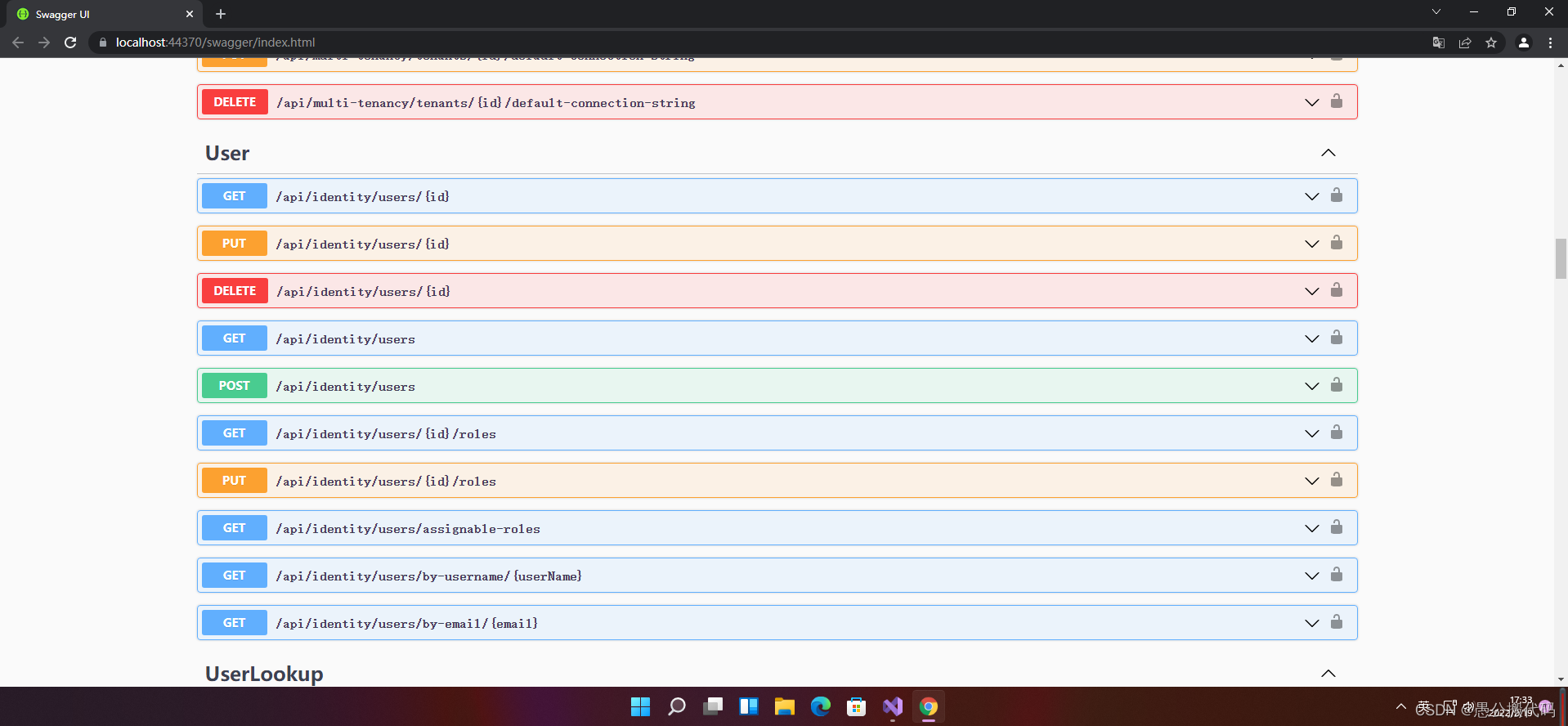Expand DELETE default-connection-string chevron

(1312, 102)
